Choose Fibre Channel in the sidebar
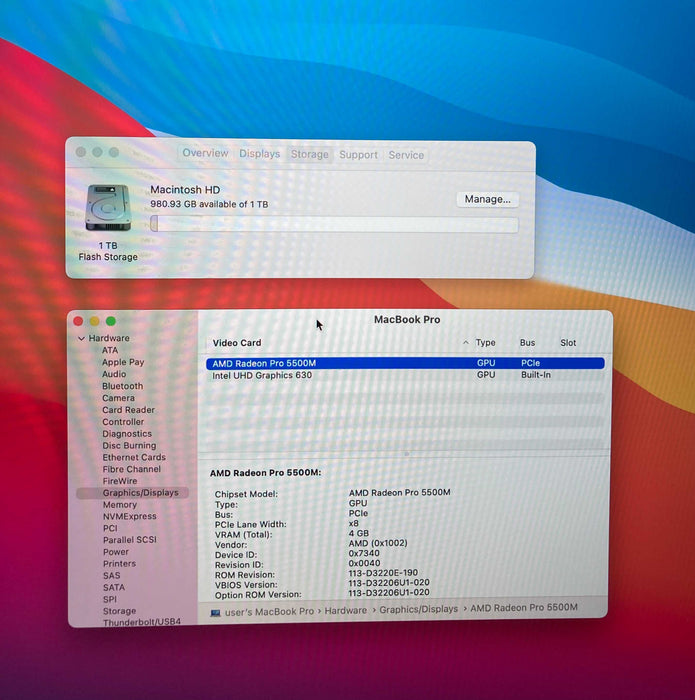This screenshot has height=700, width=695. tap(132, 469)
